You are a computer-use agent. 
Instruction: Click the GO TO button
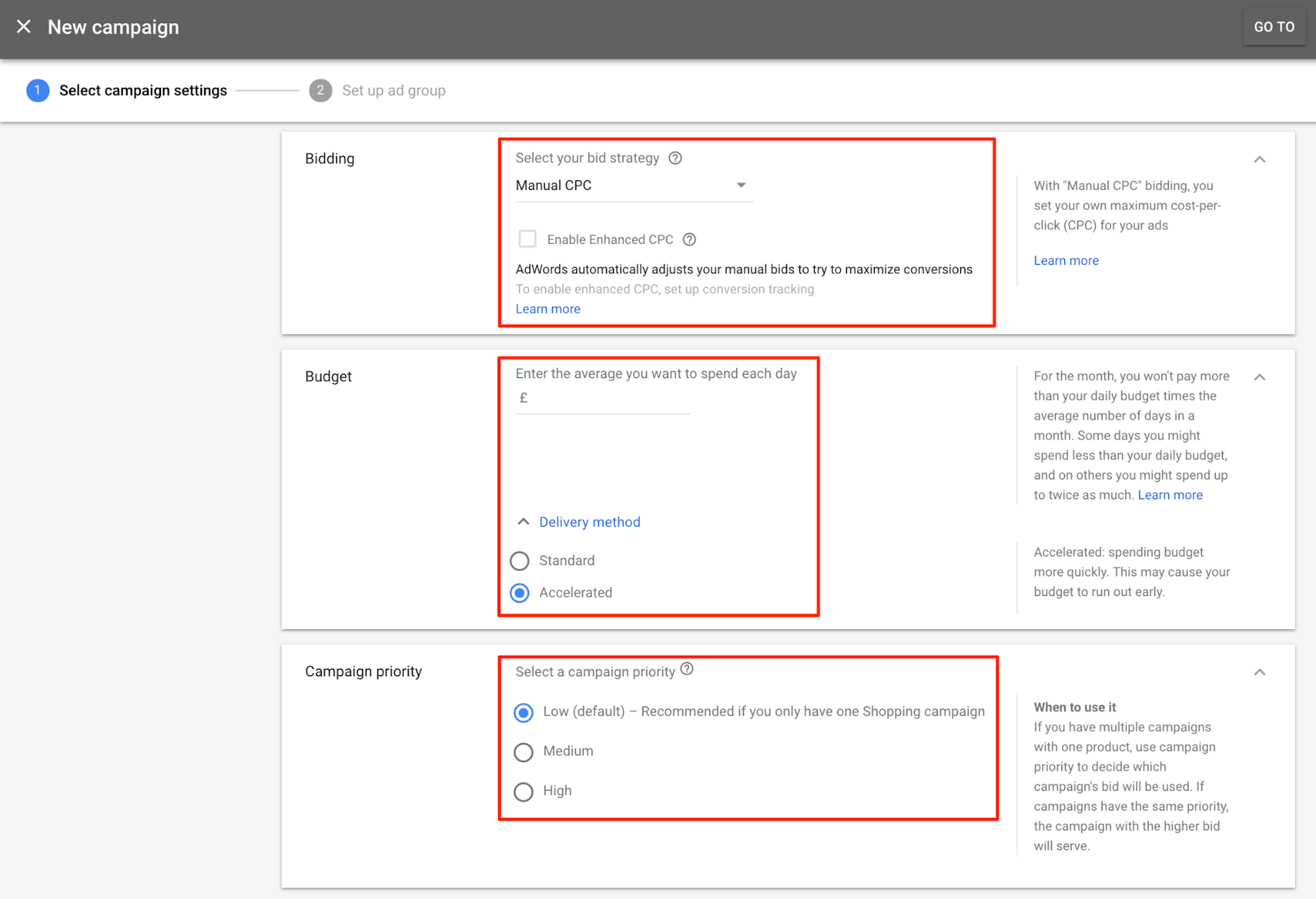pyautogui.click(x=1273, y=27)
